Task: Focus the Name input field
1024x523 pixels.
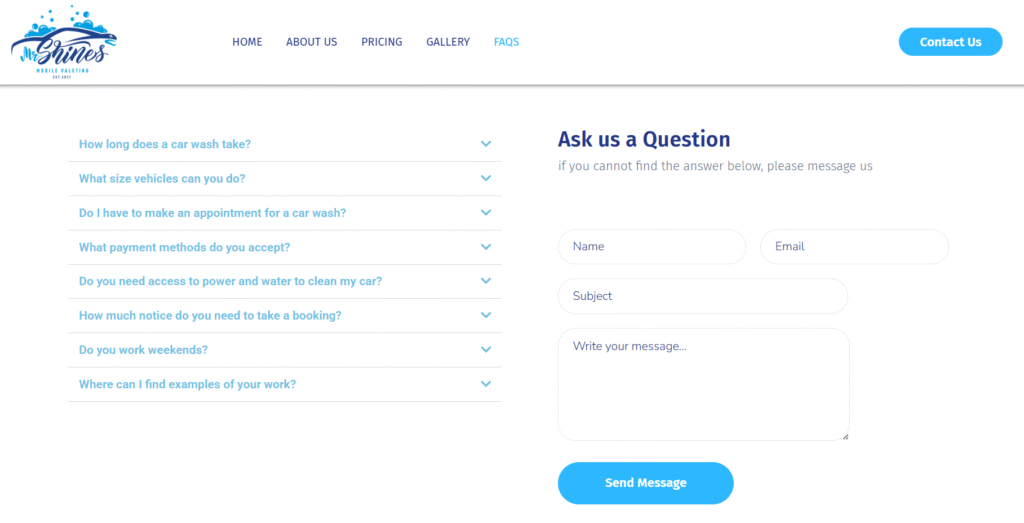Action: tap(651, 247)
